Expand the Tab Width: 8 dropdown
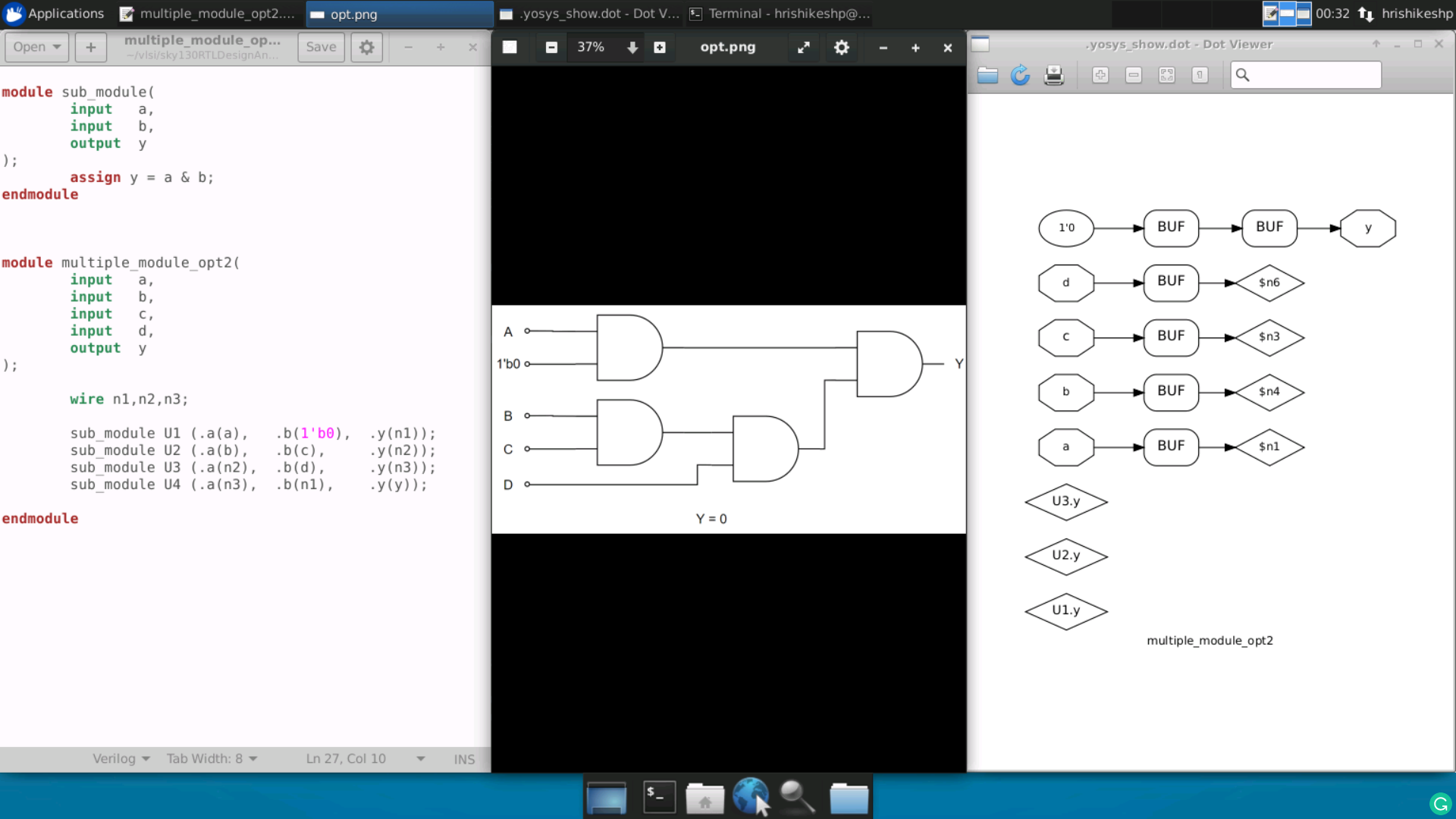This screenshot has width=1456, height=819. tap(212, 758)
